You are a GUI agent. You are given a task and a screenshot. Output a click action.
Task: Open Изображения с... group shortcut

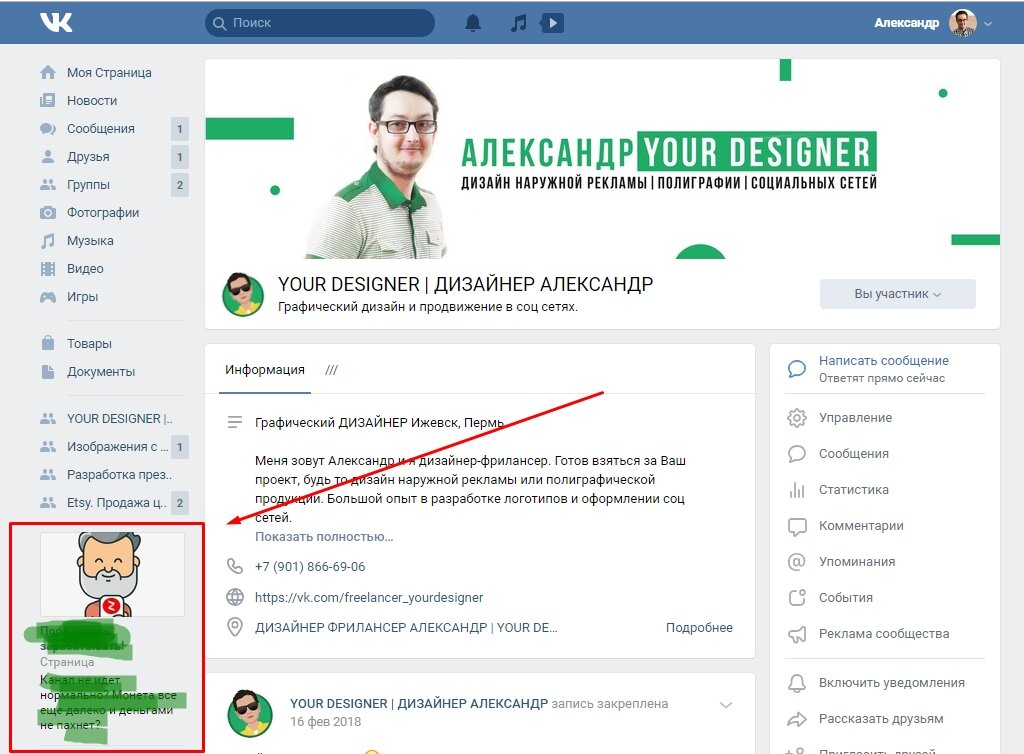coord(118,447)
